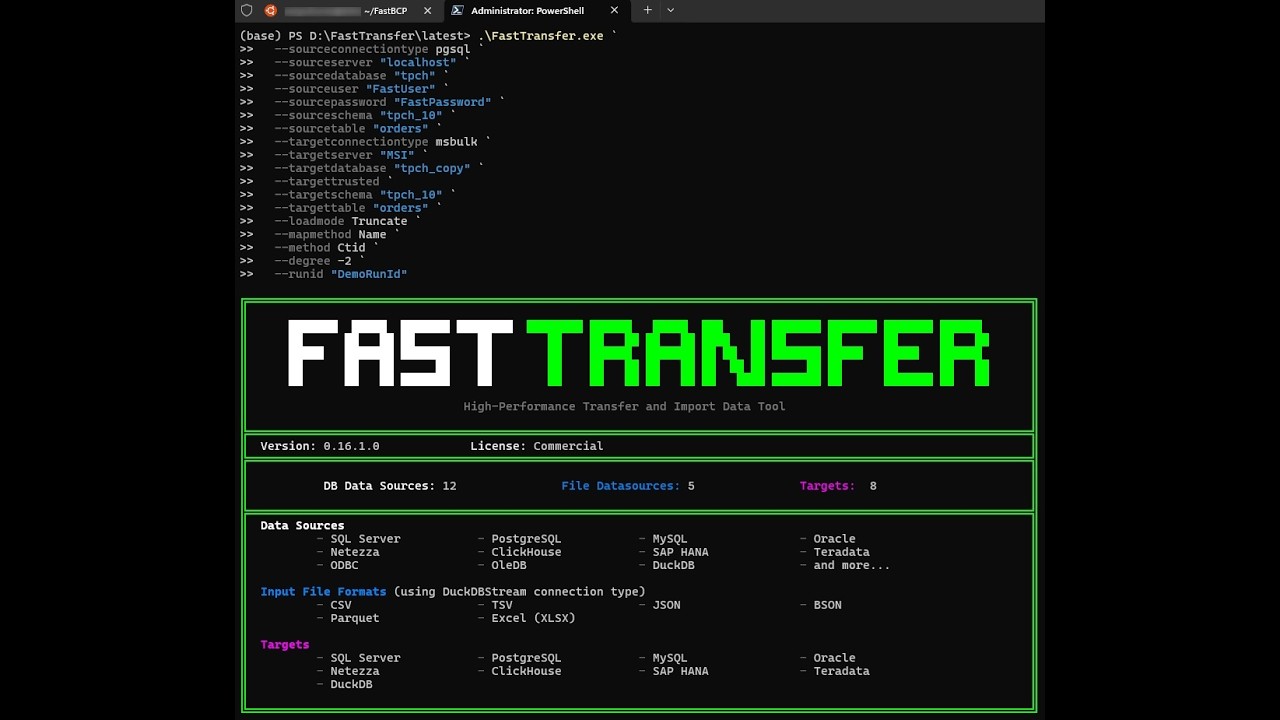Viewport: 1280px width, 720px height.
Task: Select the Administrator: PowerShell tab
Action: (x=535, y=11)
